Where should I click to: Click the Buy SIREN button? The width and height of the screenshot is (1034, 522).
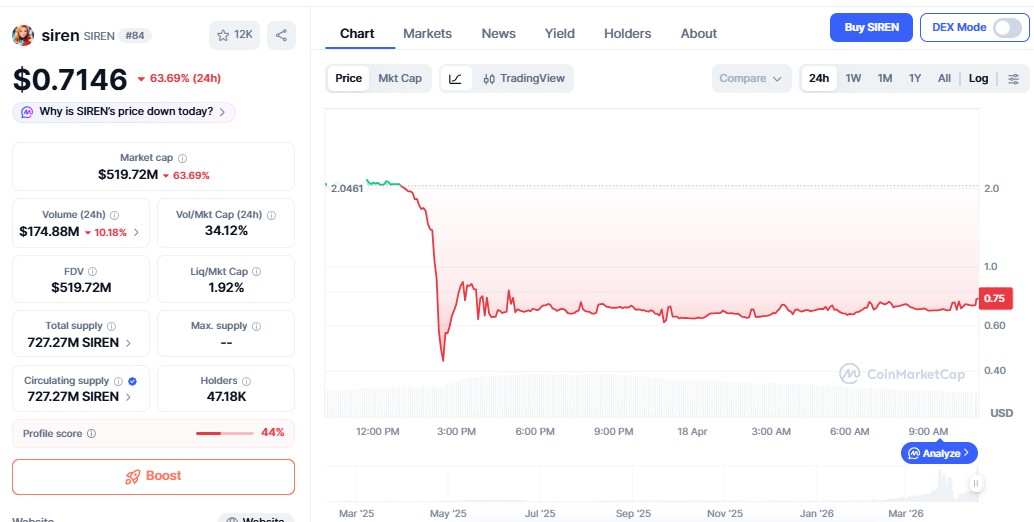point(871,28)
